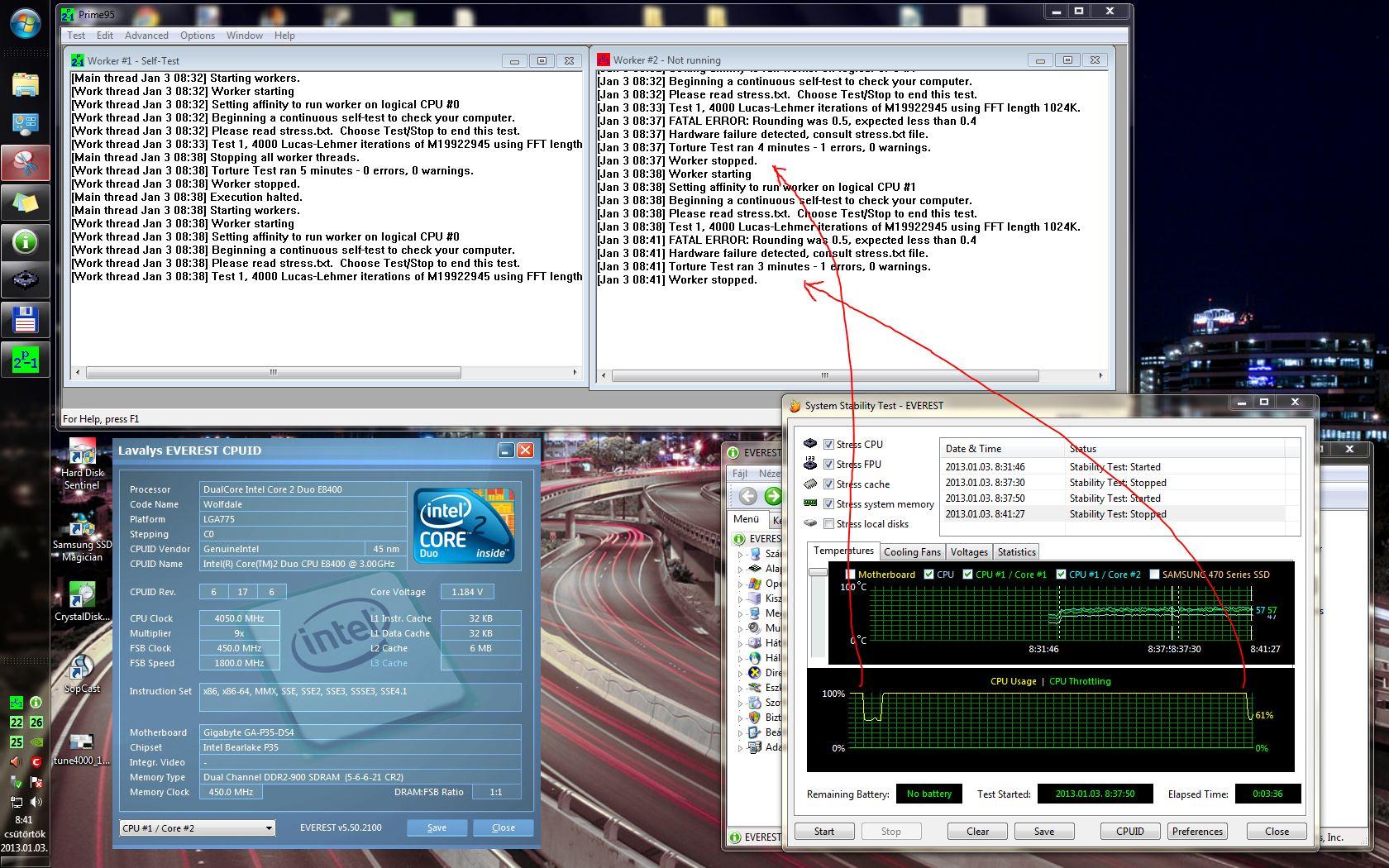Enable the SAMSUNG 470 Series SSD checkbox

pos(1154,575)
